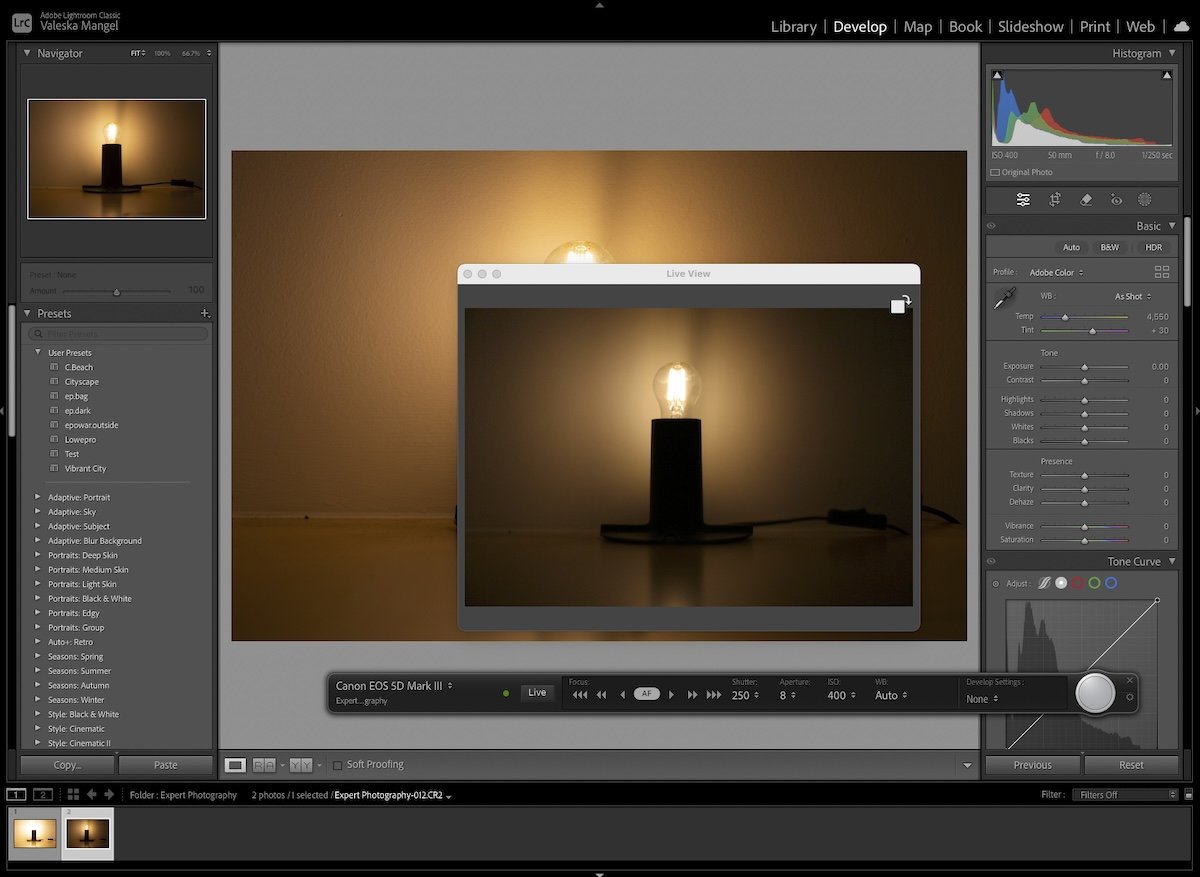This screenshot has height=877, width=1200.
Task: Open the WB Auto dropdown in Live View
Action: (890, 695)
